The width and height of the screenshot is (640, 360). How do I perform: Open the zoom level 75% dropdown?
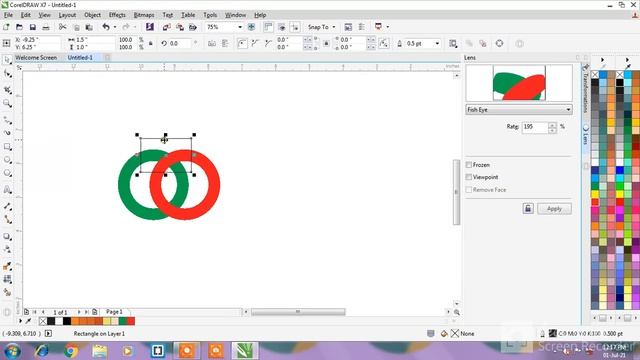point(240,27)
